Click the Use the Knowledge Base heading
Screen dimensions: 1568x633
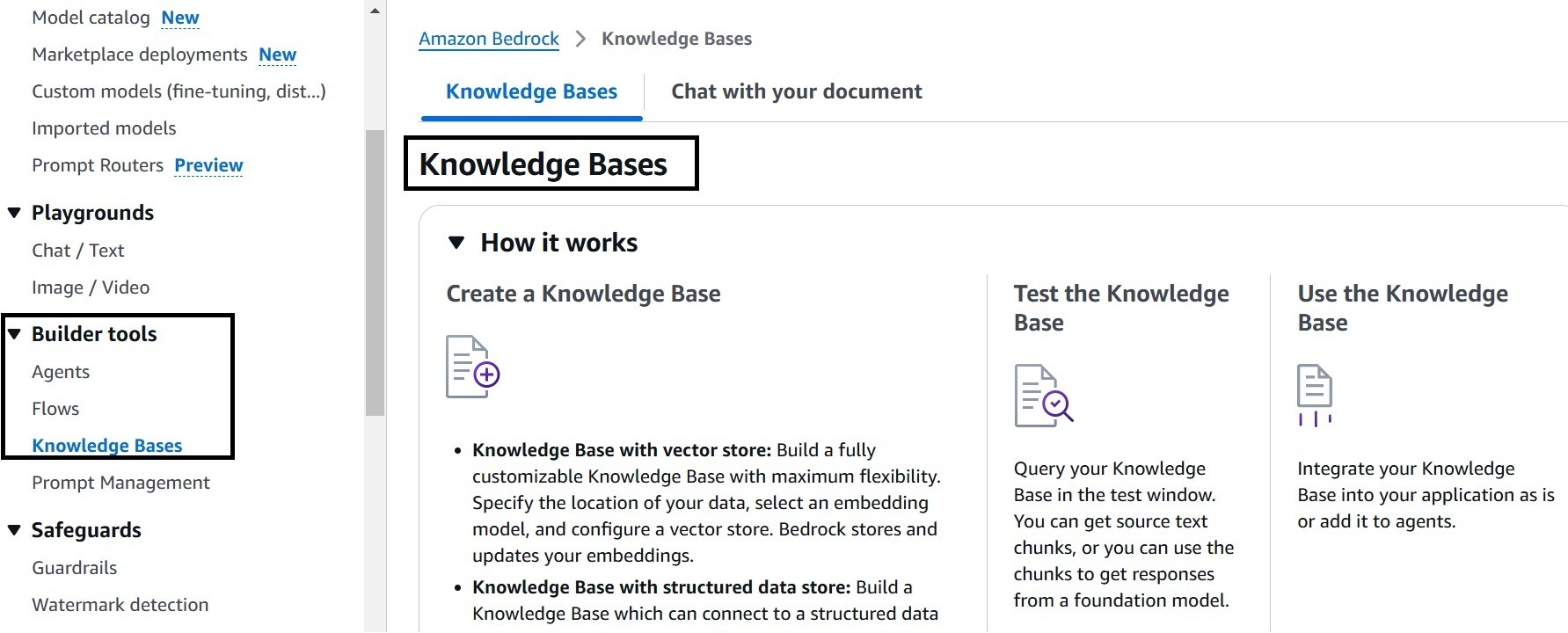click(1403, 308)
